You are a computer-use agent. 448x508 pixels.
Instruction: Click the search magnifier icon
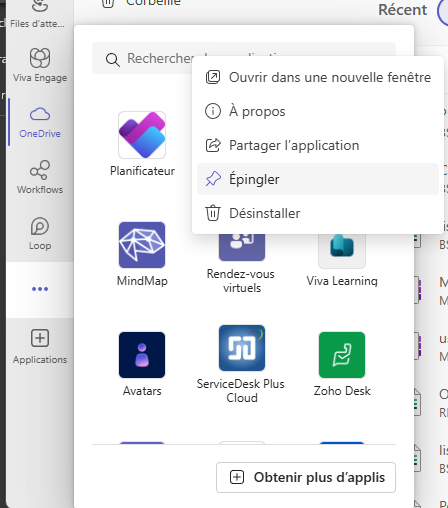point(113,60)
